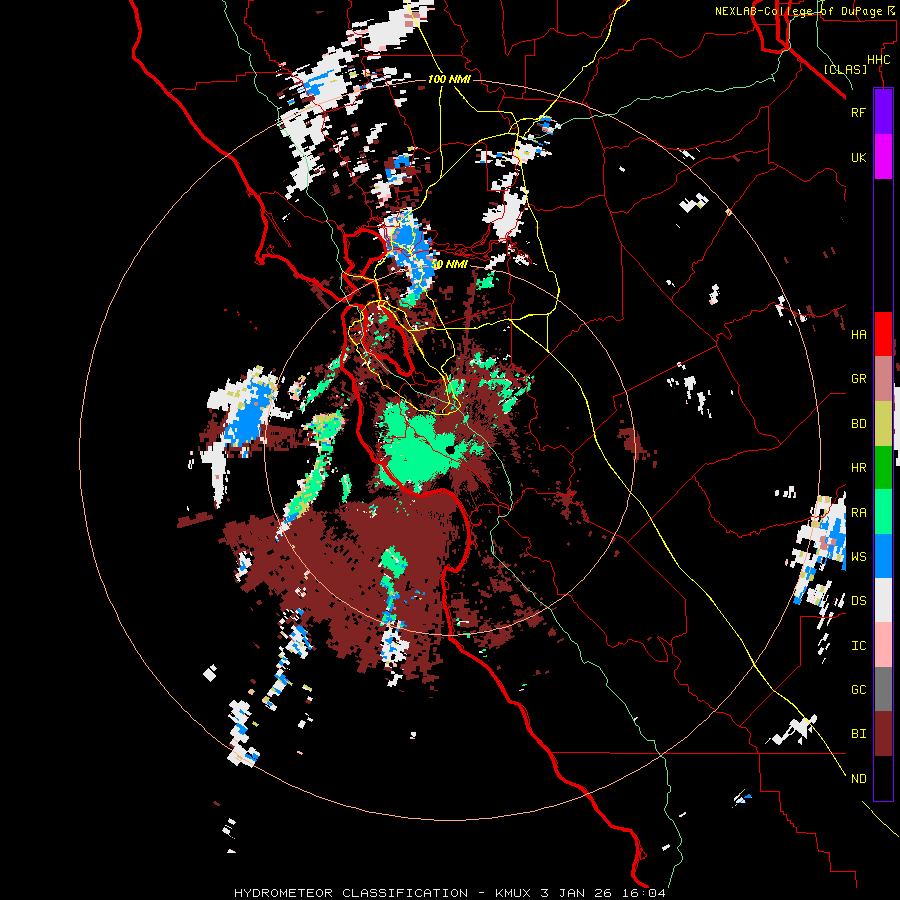Click the black radar site dot at center
Viewport: 900px width, 900px height.
click(451, 449)
